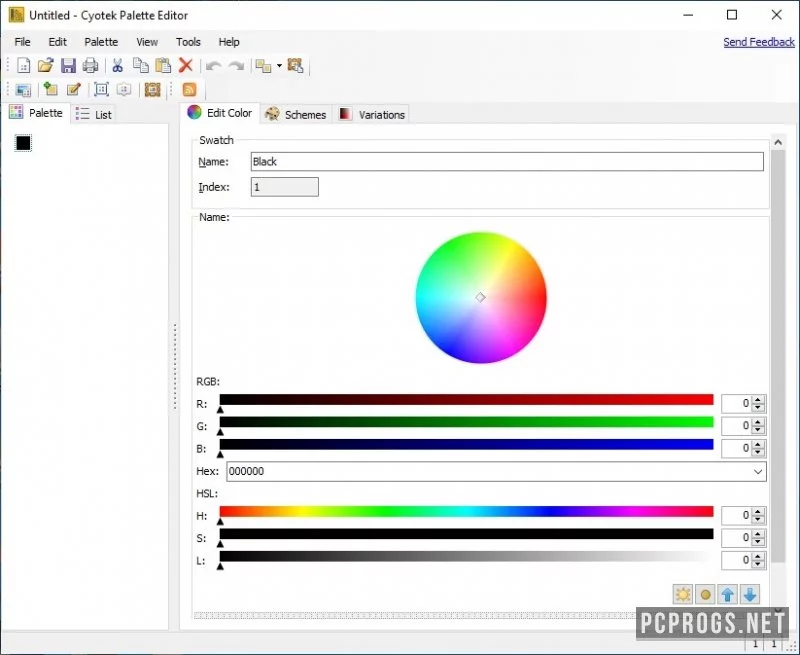800x655 pixels.
Task: Switch to the Palette tab
Action: click(37, 113)
